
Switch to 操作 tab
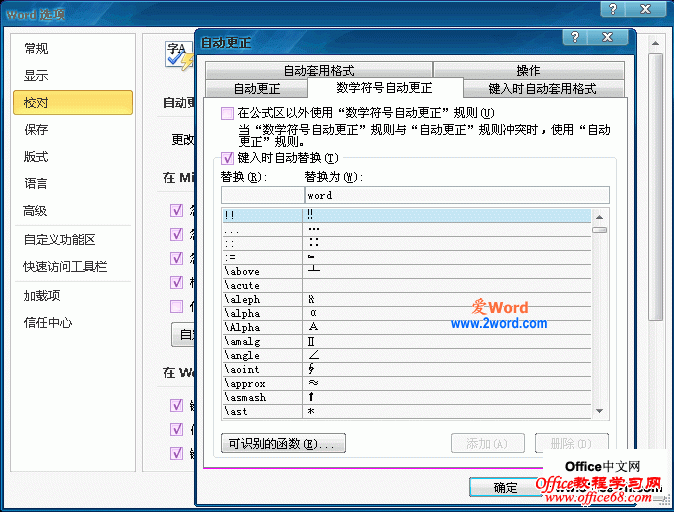[x=528, y=70]
